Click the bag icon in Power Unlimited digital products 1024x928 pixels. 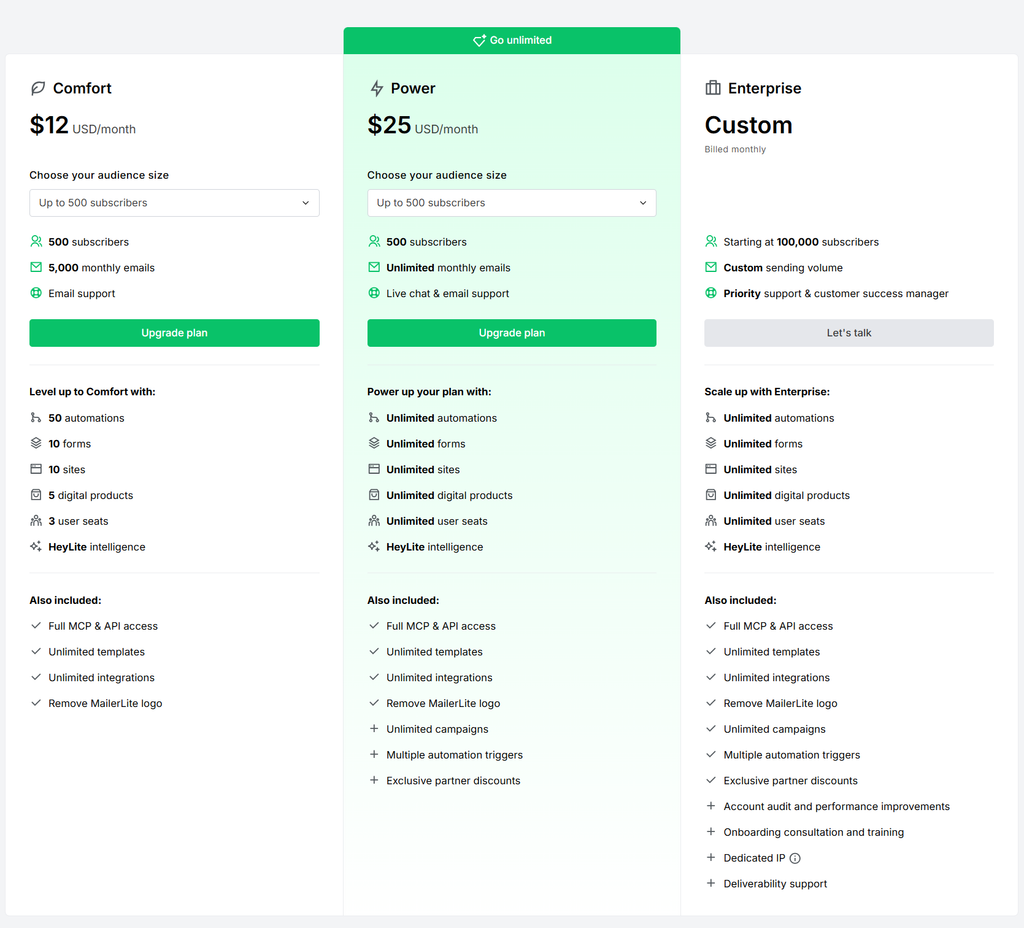click(374, 495)
